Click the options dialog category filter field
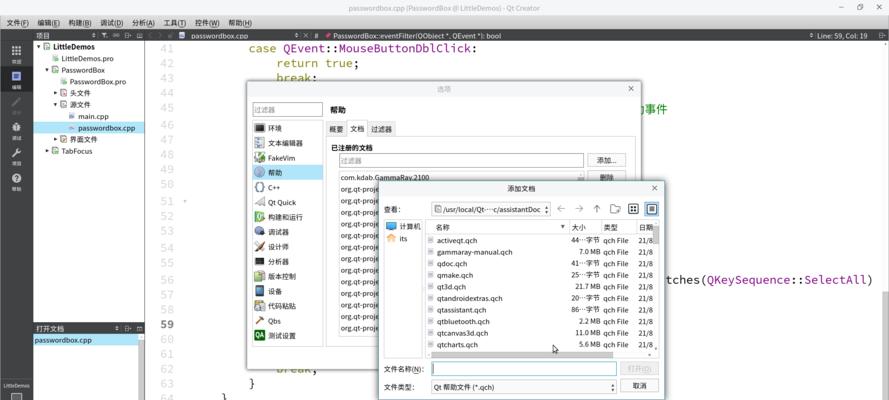The width and height of the screenshot is (889, 400). click(x=287, y=110)
